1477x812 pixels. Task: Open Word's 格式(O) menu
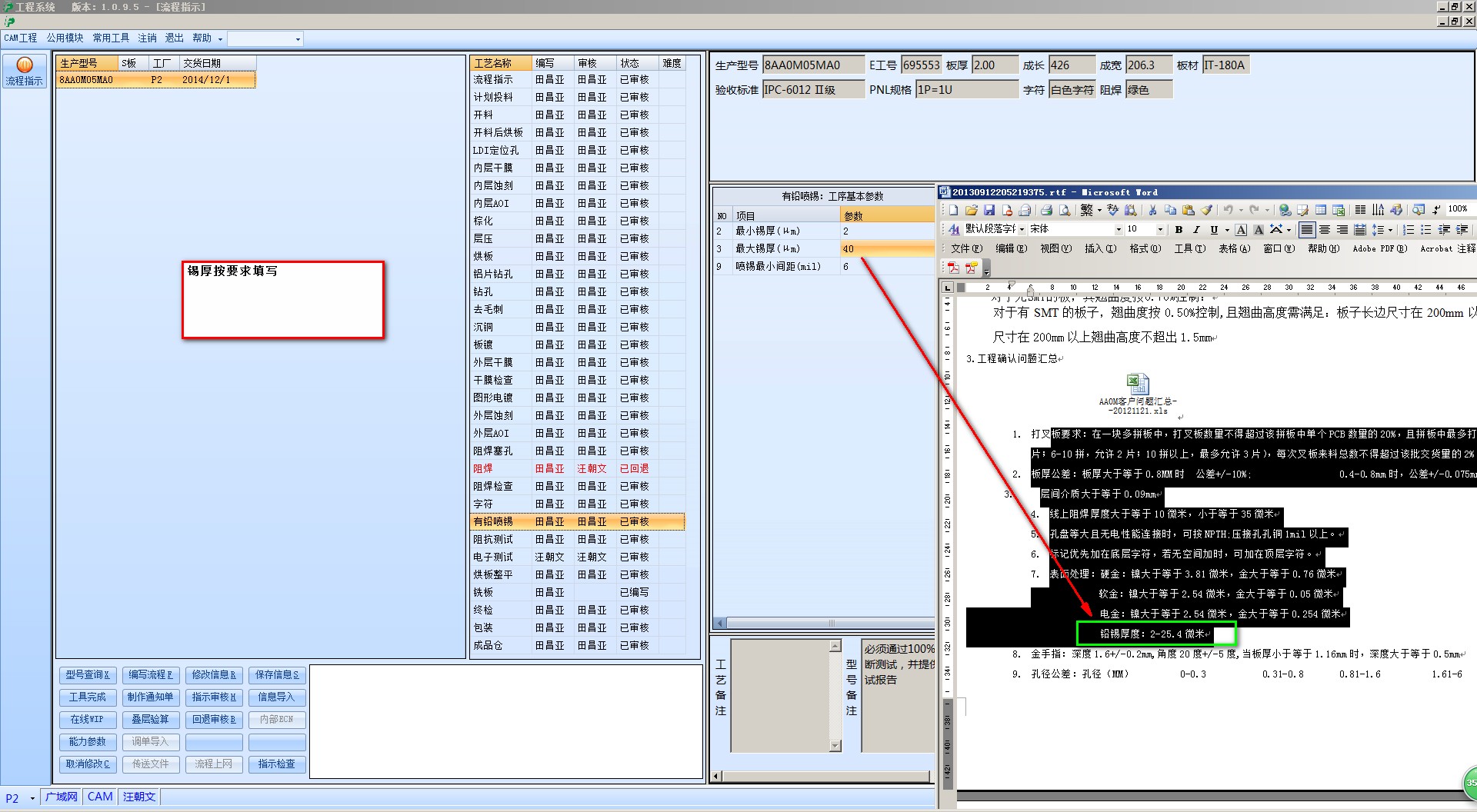1145,248
